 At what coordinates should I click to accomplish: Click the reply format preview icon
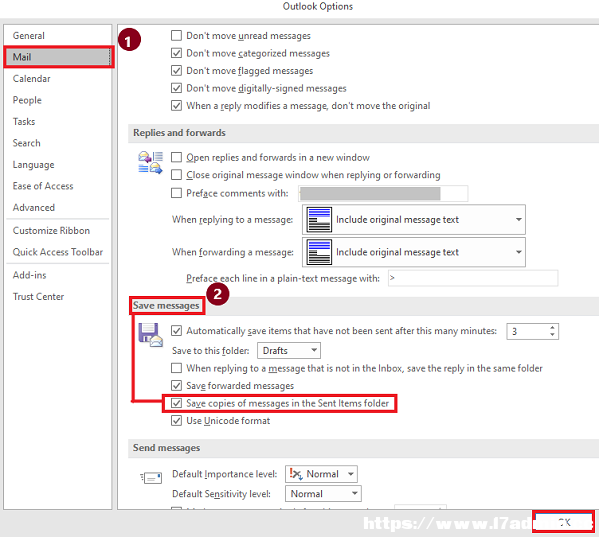(x=319, y=220)
